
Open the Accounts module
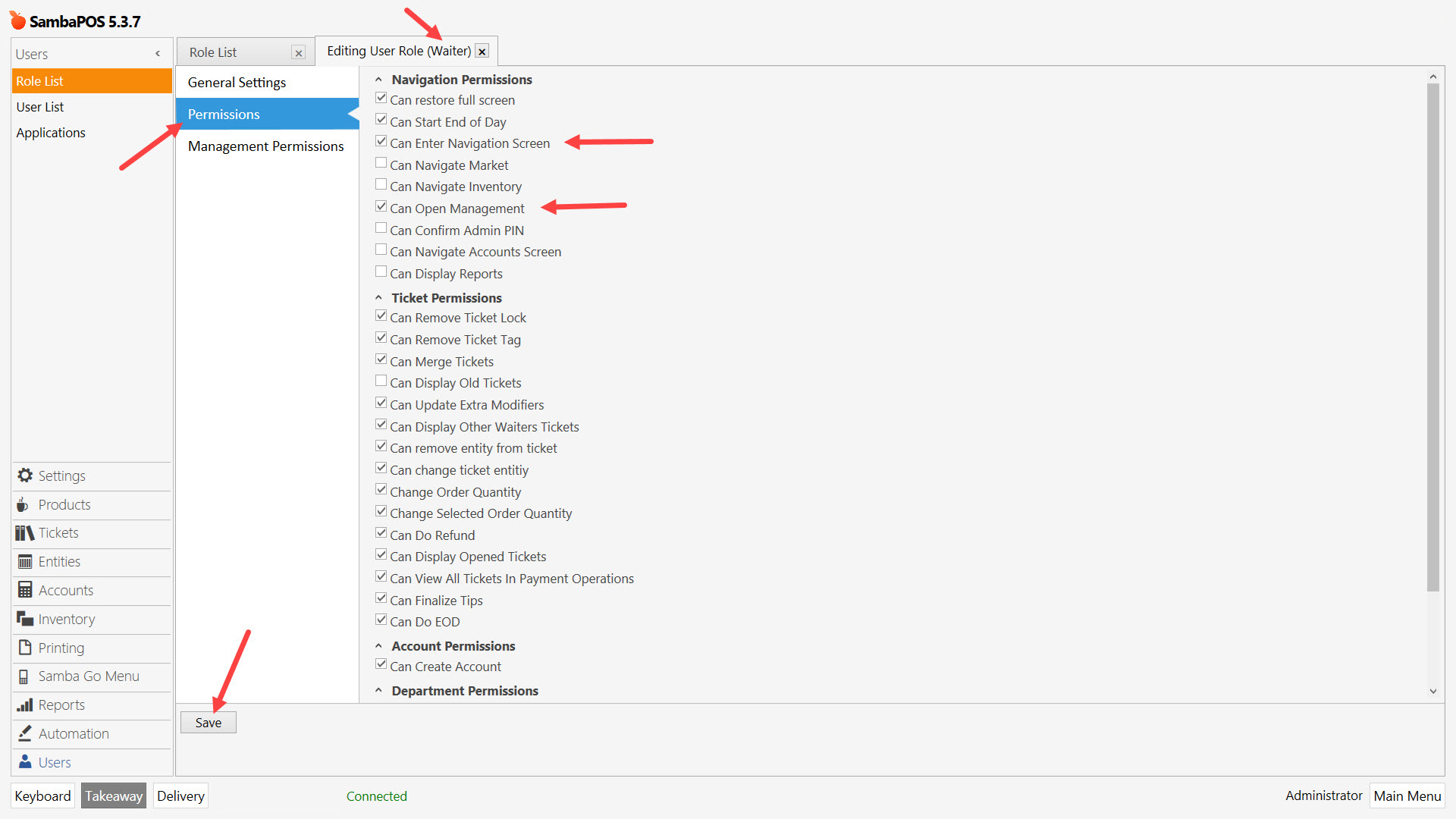point(65,590)
